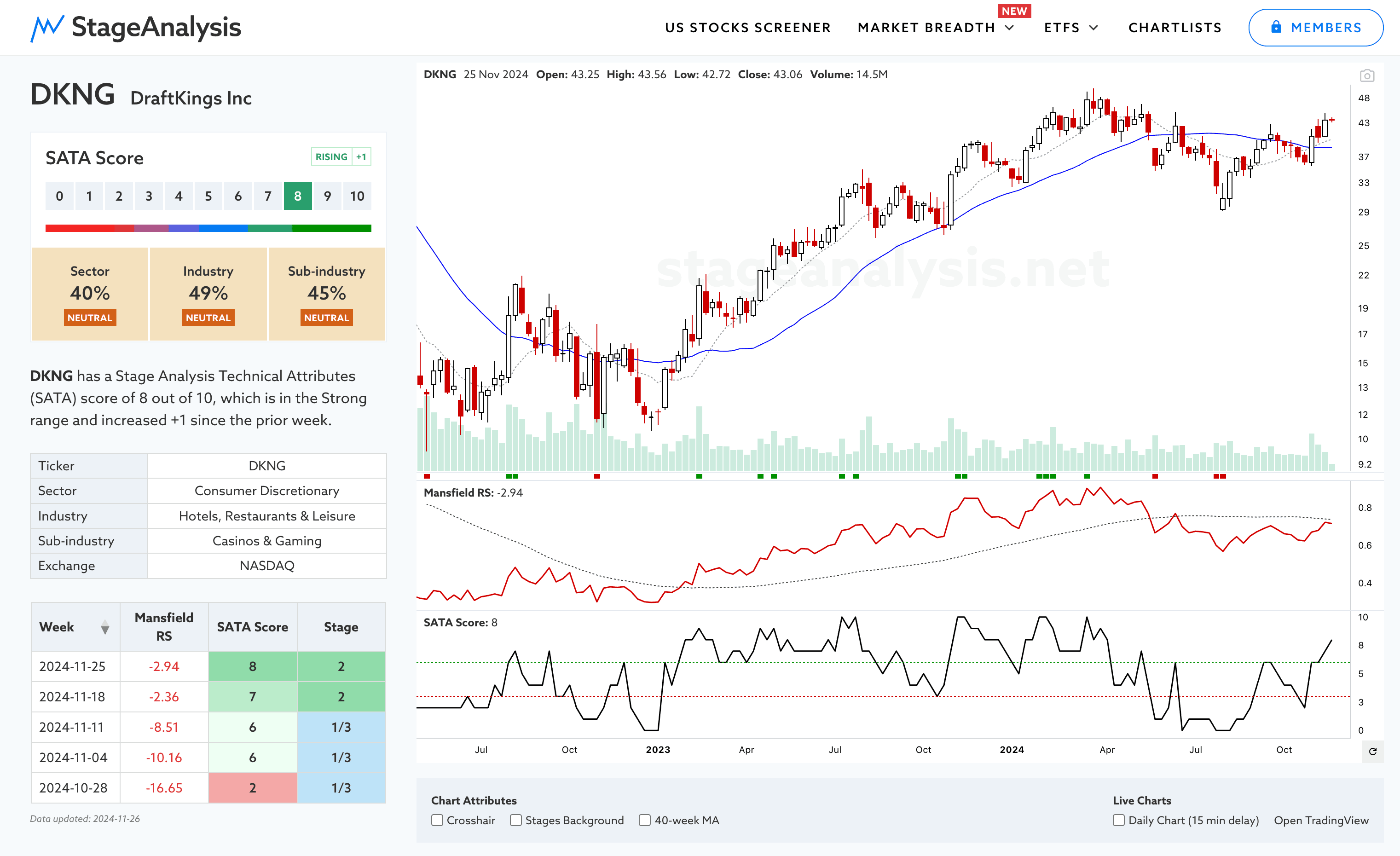Click the DKNG value in Ticker row

click(x=267, y=466)
